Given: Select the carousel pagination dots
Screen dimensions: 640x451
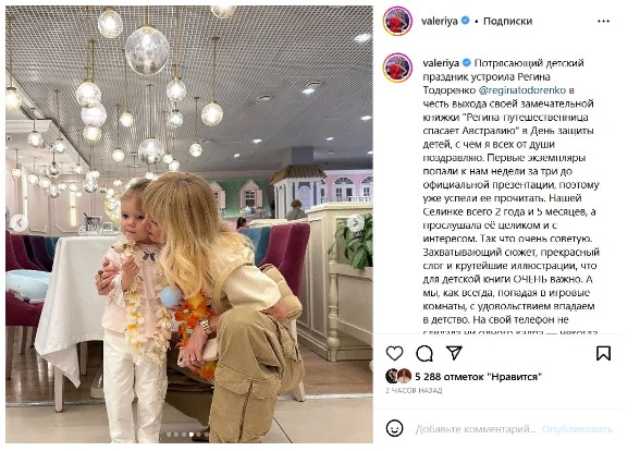Looking at the screenshot, I should tap(189, 435).
